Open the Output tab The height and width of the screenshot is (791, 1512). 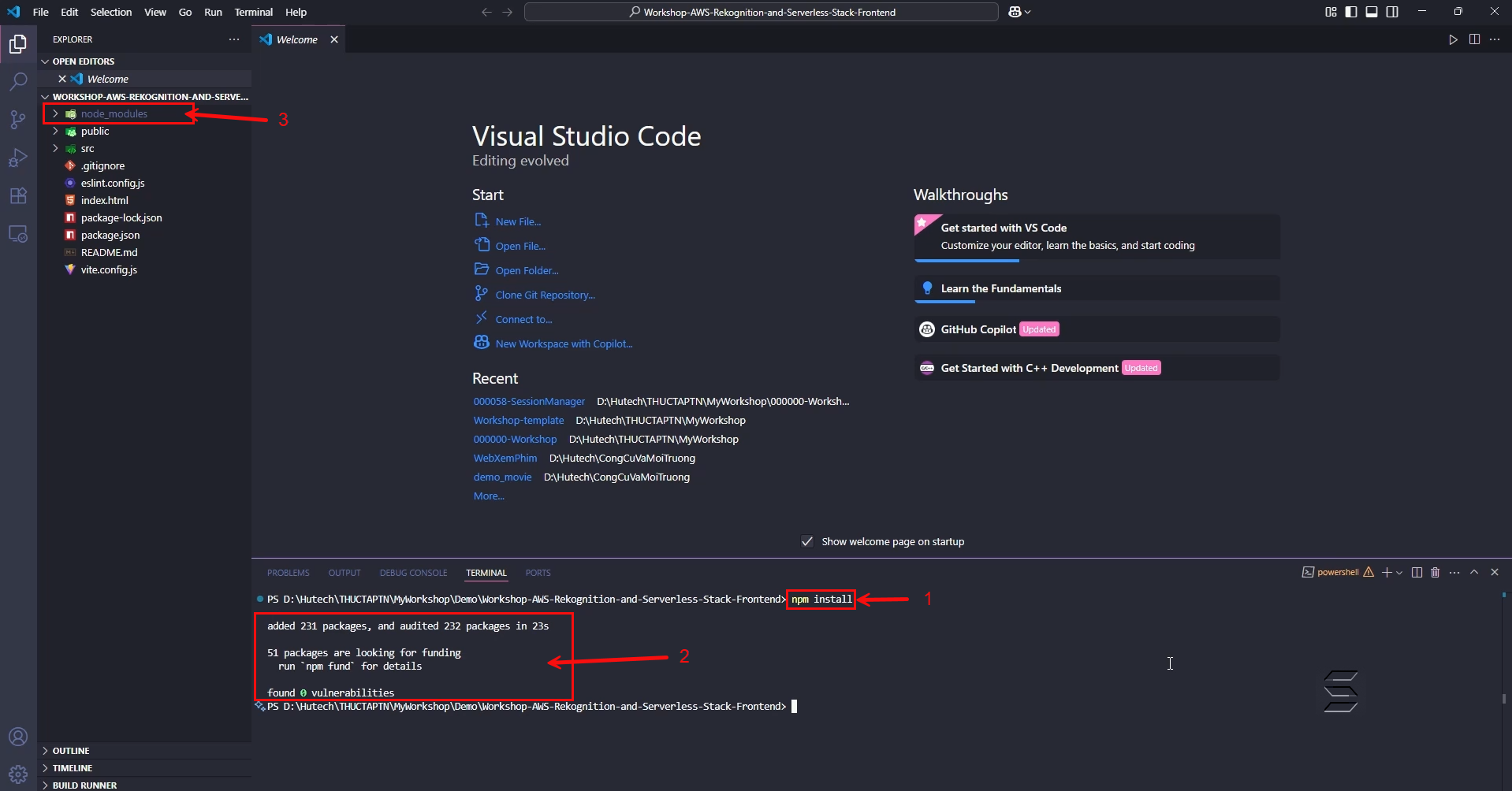click(x=344, y=573)
